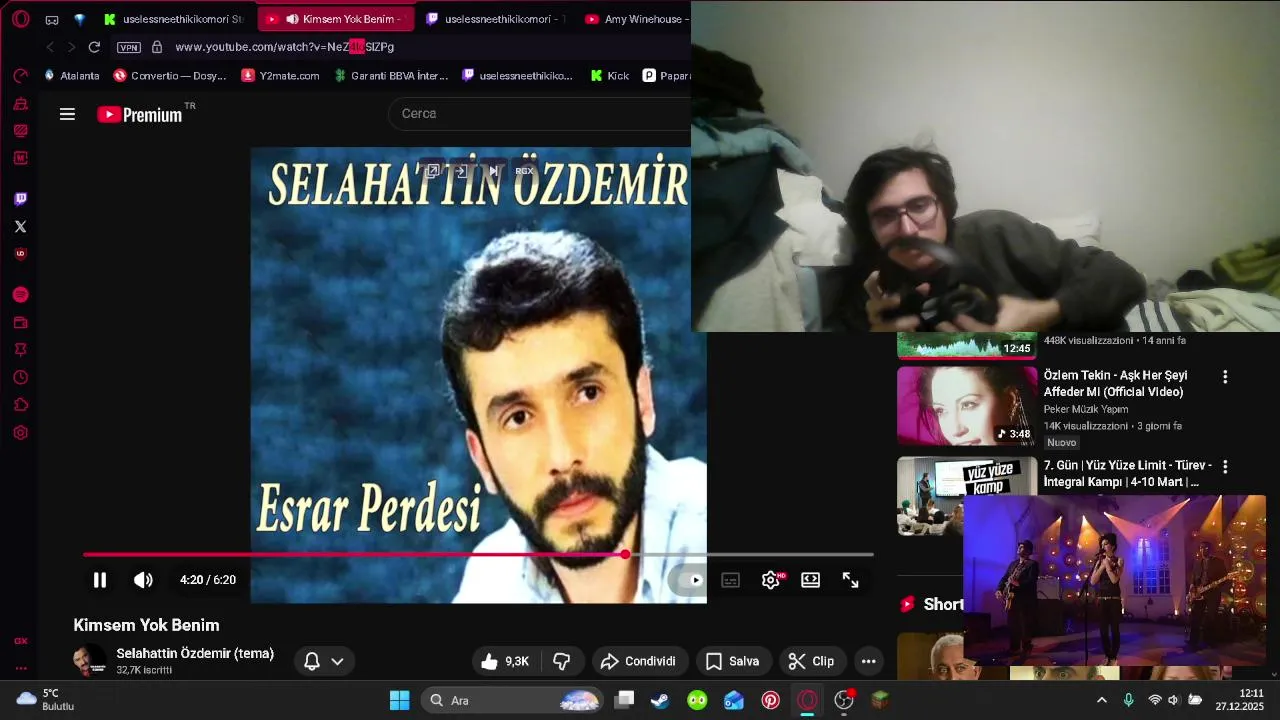Open Pinterest from the taskbar
The height and width of the screenshot is (720, 1280).
(x=770, y=700)
